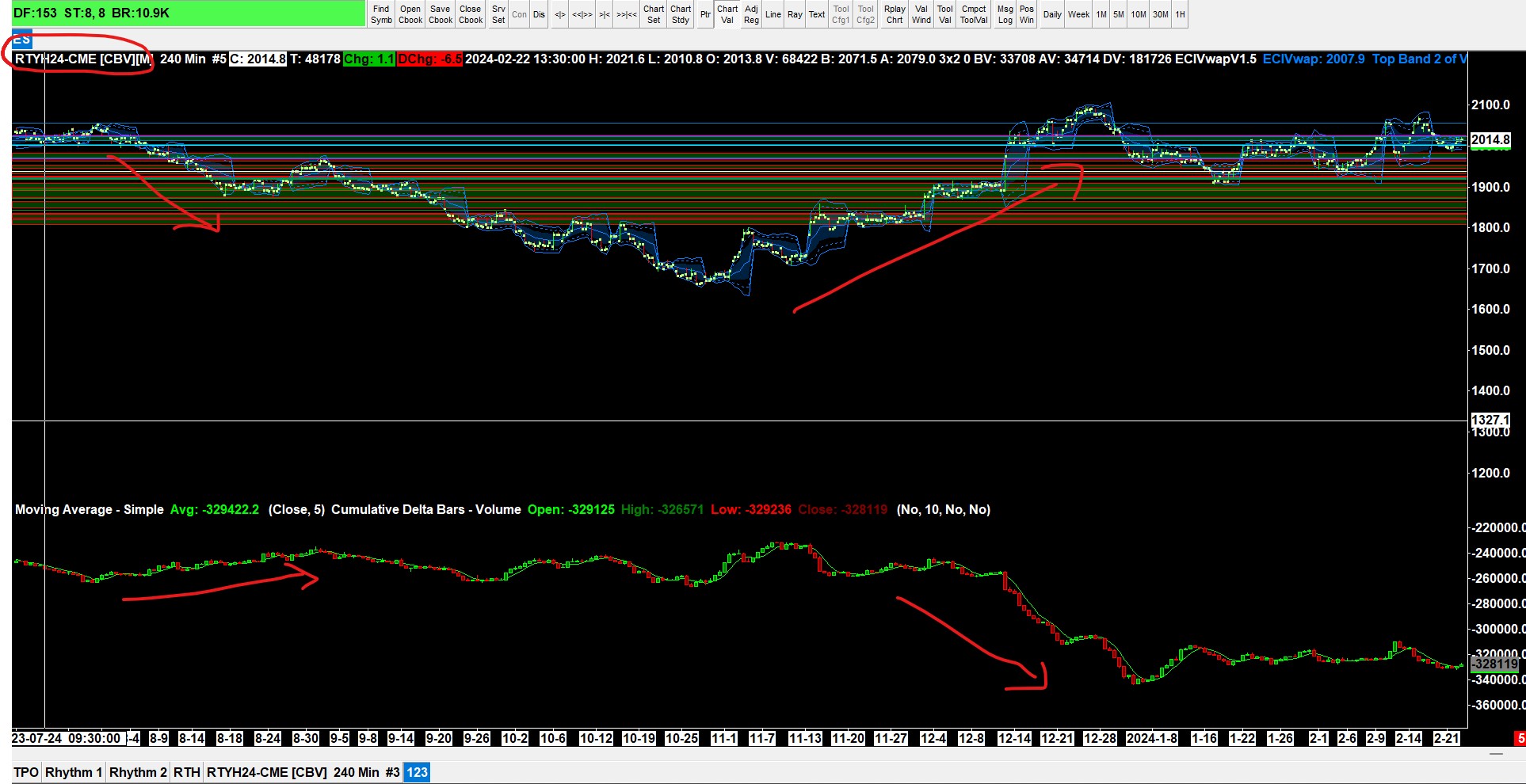Open the Rhythm 2 tab
Screen dimensions: 1526x784
click(x=138, y=772)
